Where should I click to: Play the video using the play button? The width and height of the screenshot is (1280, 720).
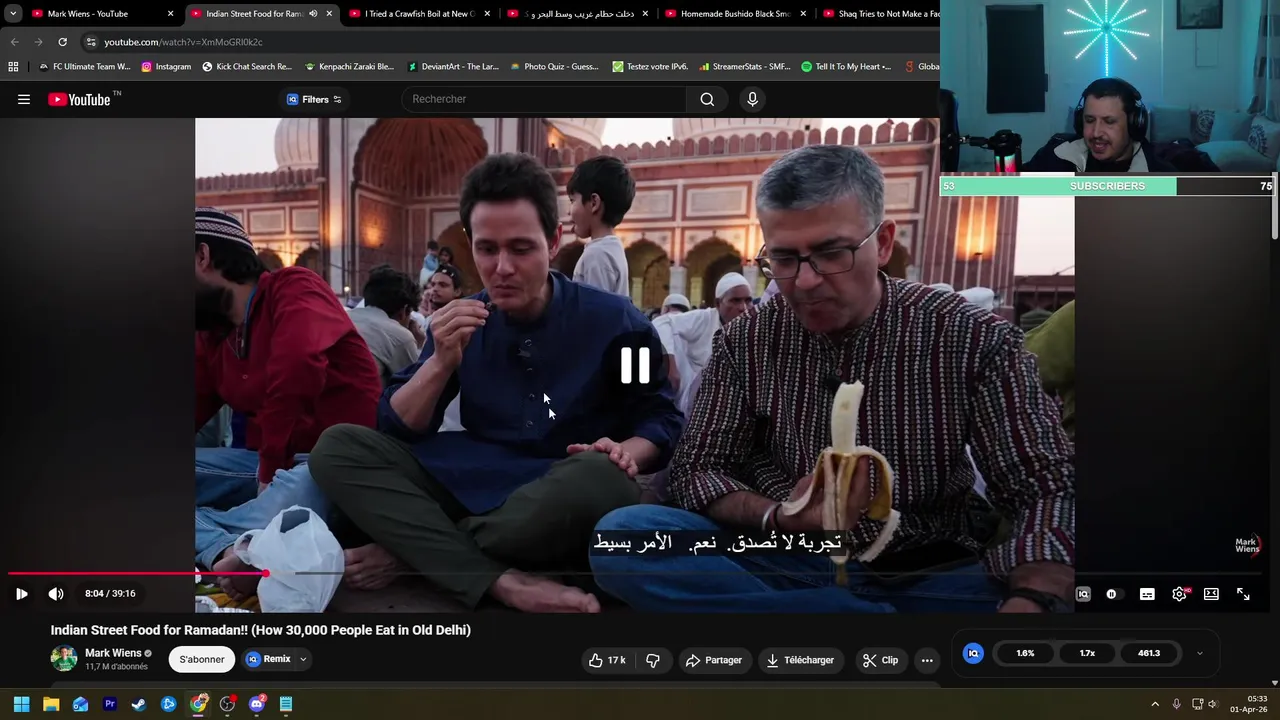tap(22, 594)
